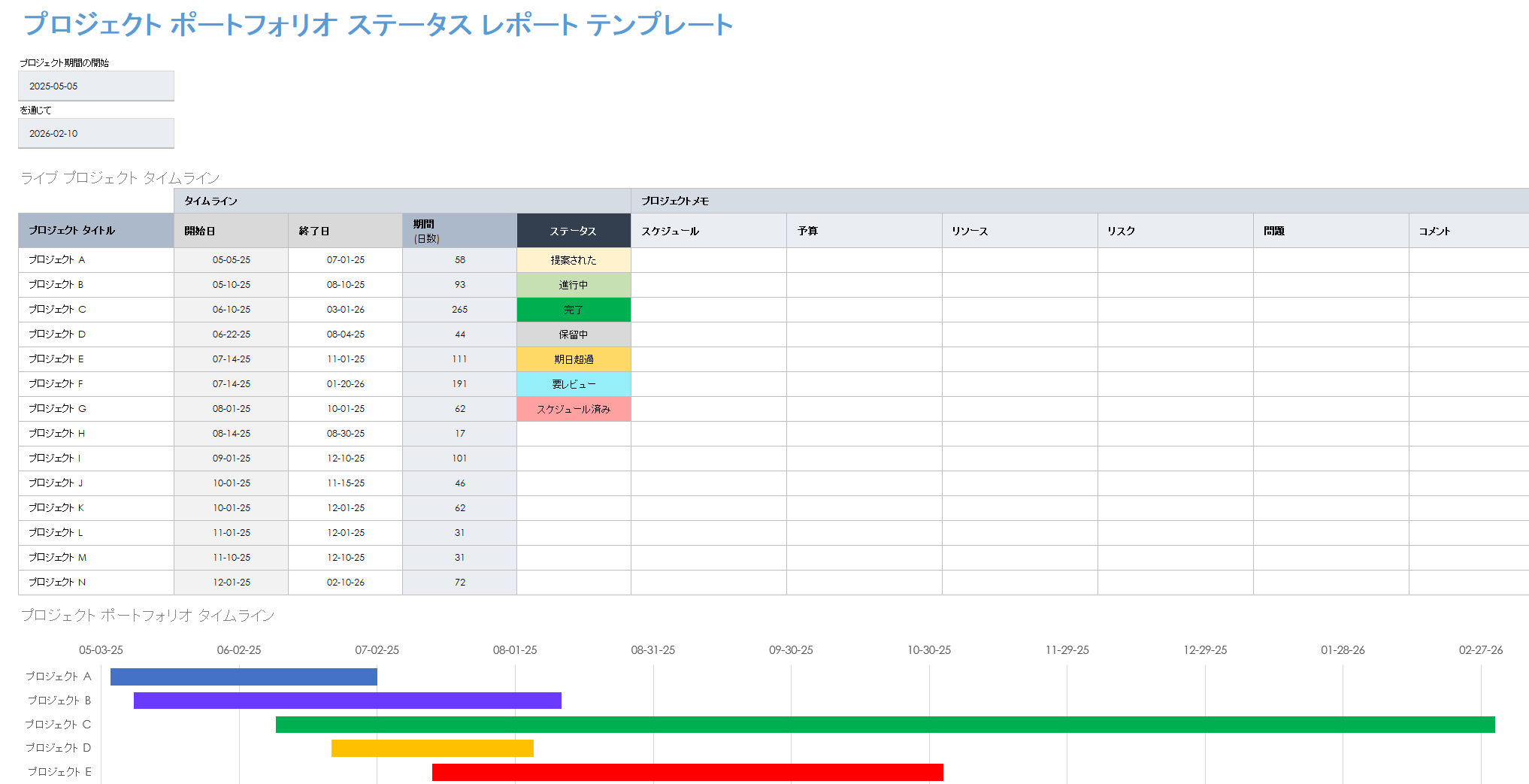Viewport: 1529px width, 784px height.
Task: Click the スケジュール済み status cell
Action: (x=574, y=409)
